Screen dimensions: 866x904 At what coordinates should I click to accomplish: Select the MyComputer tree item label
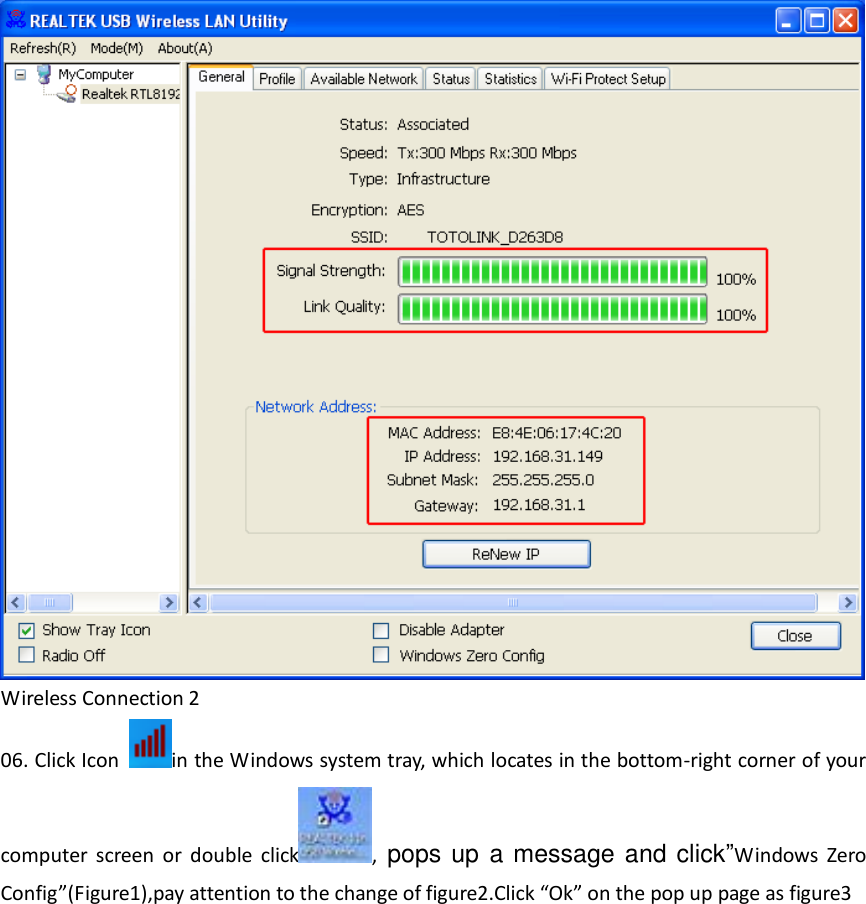pyautogui.click(x=96, y=74)
